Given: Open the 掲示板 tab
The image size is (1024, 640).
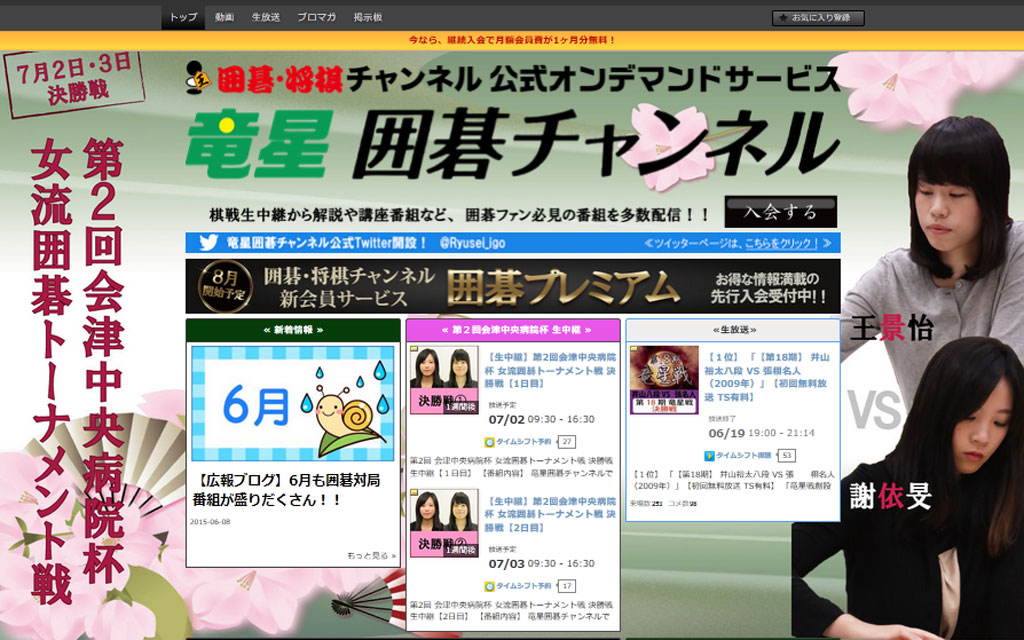Looking at the screenshot, I should [368, 17].
